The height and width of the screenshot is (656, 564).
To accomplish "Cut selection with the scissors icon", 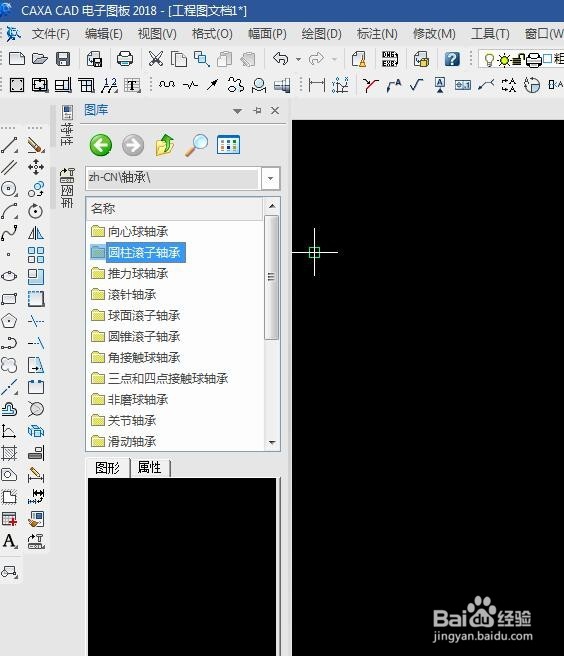I will (x=156, y=59).
